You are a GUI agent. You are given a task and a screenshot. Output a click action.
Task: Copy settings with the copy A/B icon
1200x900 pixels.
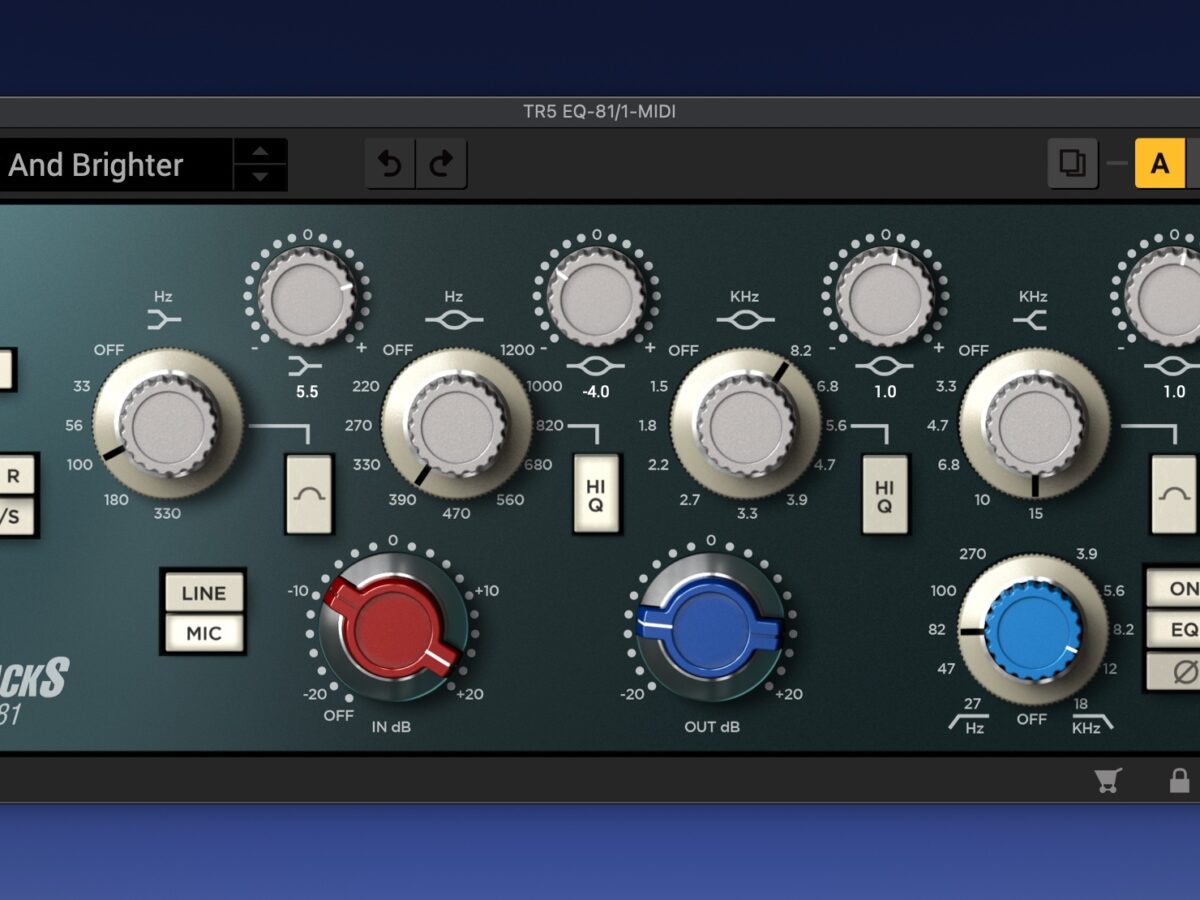(1072, 163)
